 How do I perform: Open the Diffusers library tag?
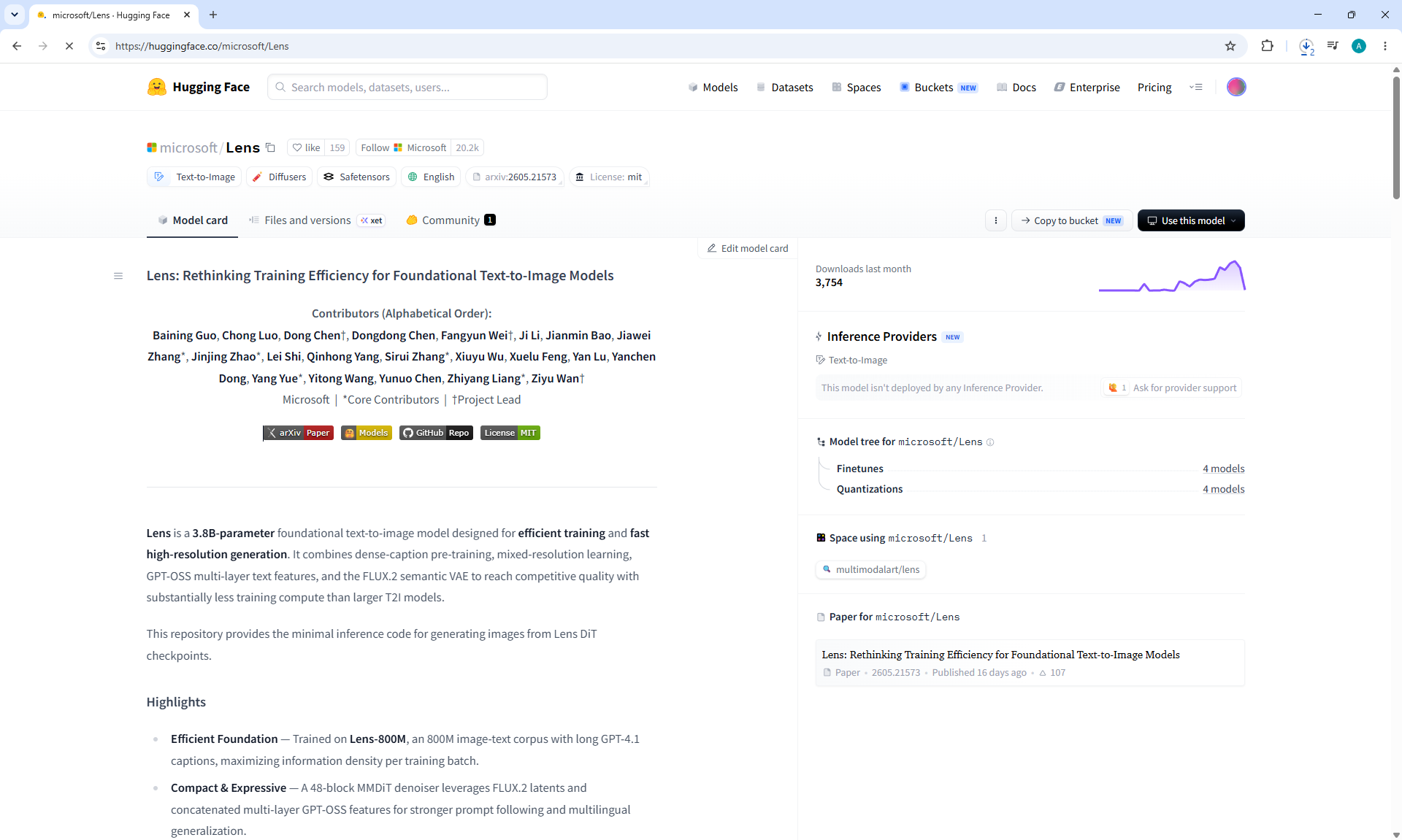[x=280, y=177]
